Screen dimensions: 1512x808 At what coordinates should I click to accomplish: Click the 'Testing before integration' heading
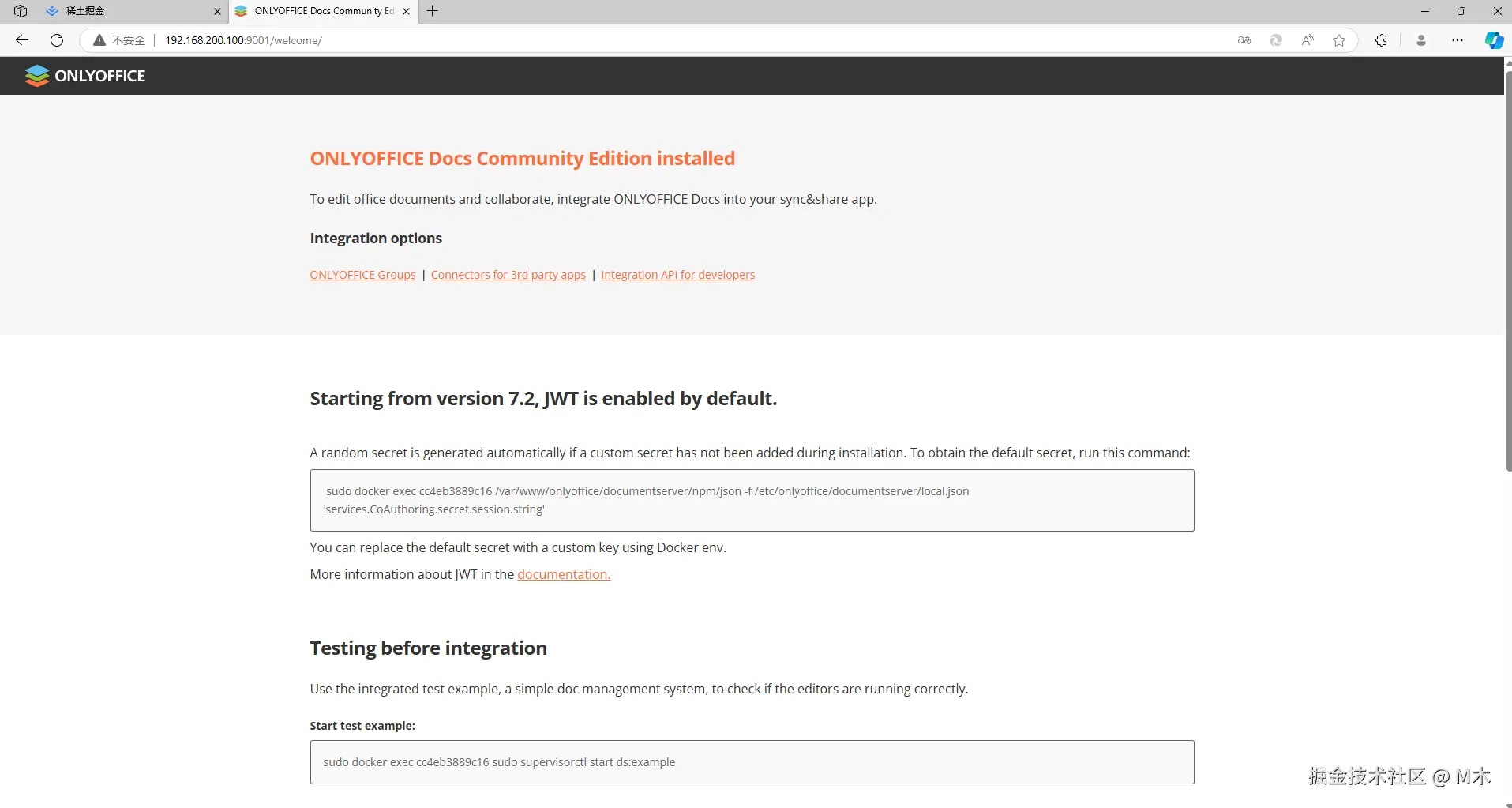pyautogui.click(x=428, y=648)
